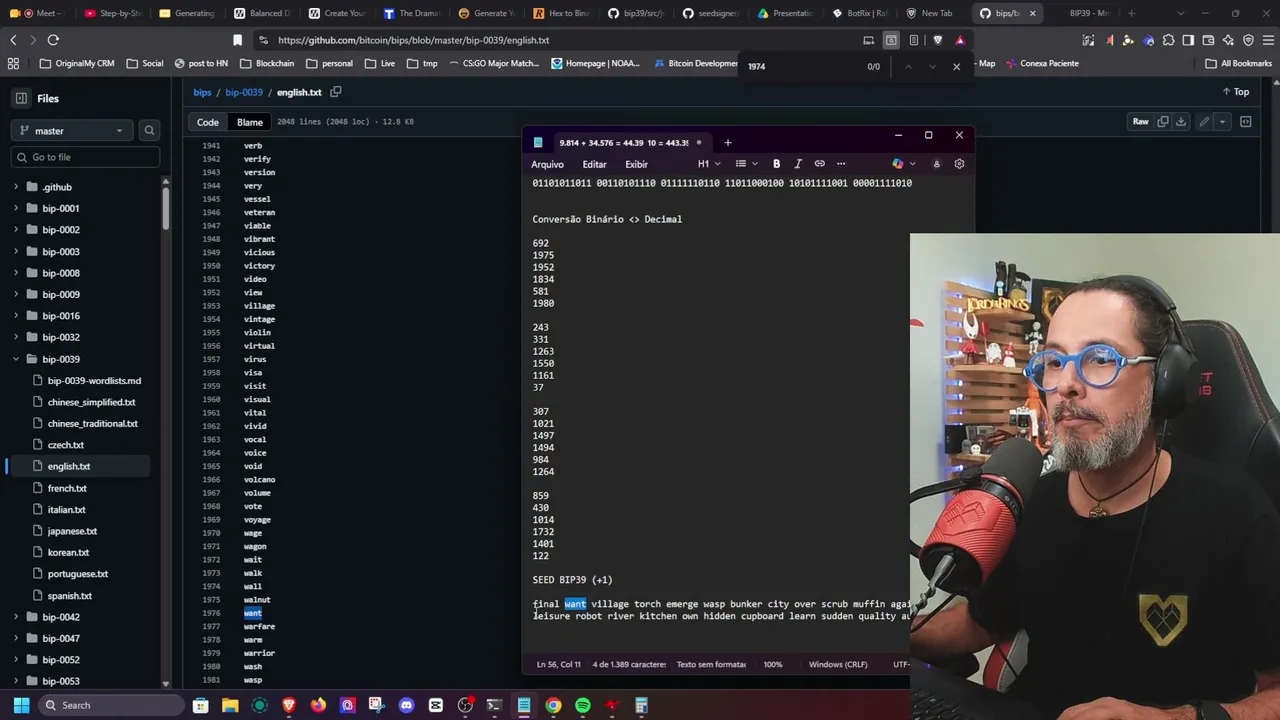This screenshot has width=1280, height=720.
Task: Open the H1 heading style dropdown
Action: 709,164
